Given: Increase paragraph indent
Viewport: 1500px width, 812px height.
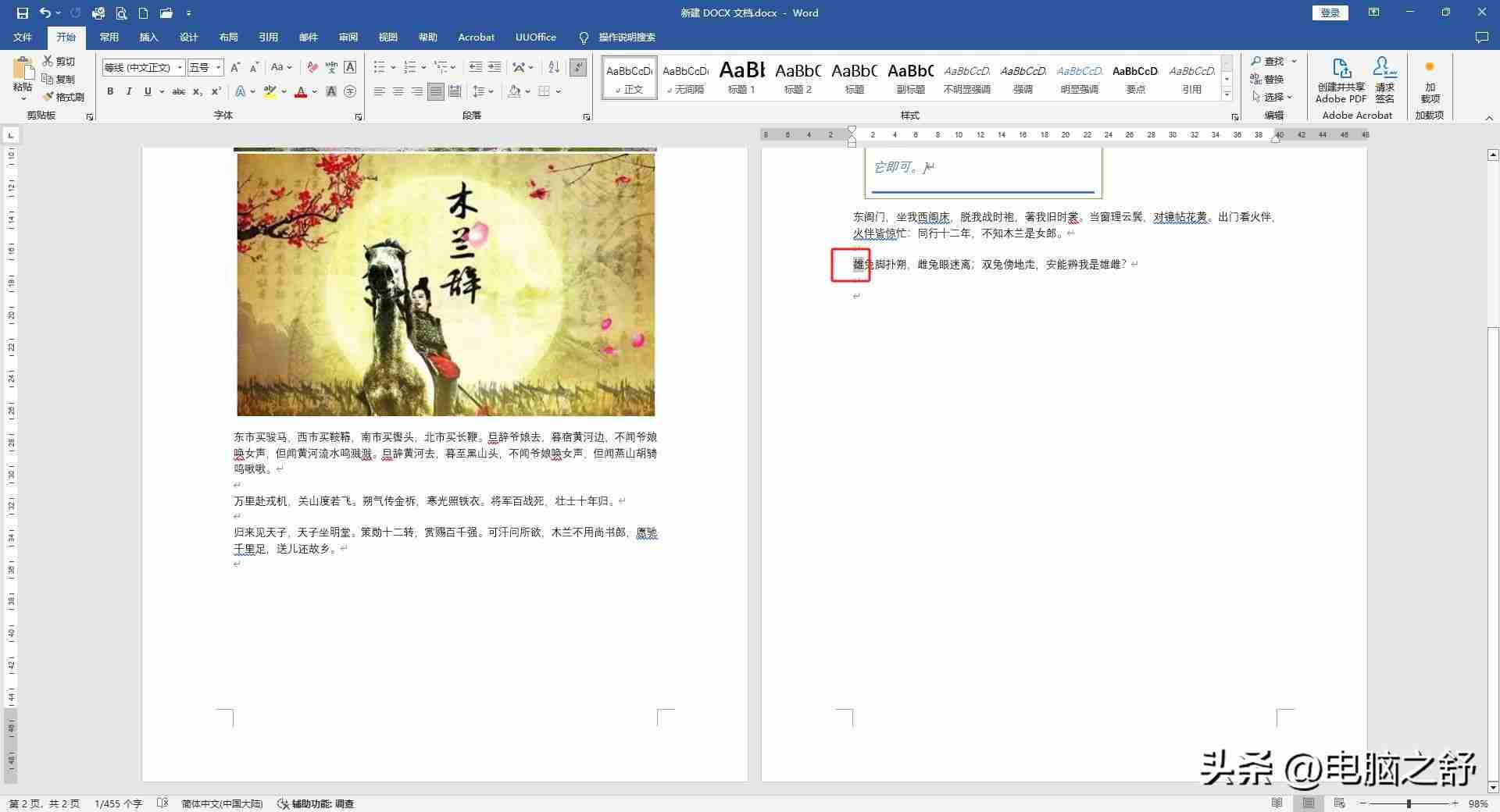Looking at the screenshot, I should point(495,67).
